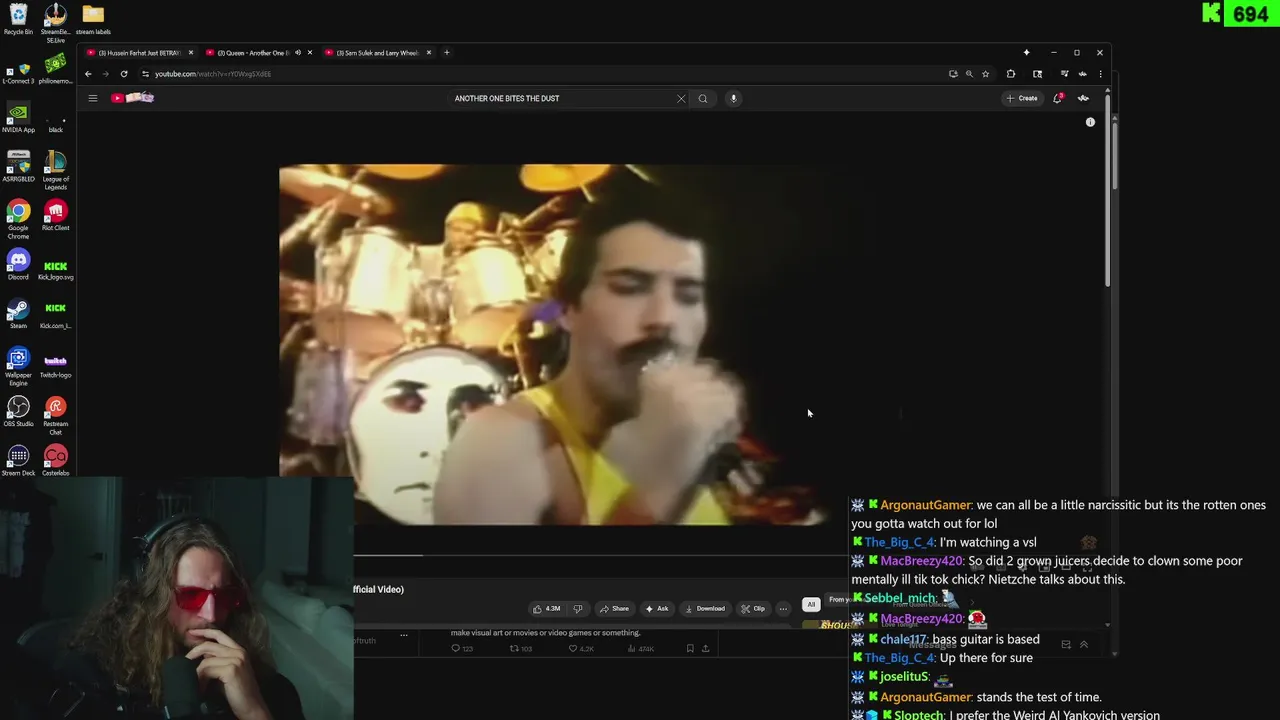The image size is (1280, 720).
Task: Select the Kick_logo.svg desktop file
Action: (x=55, y=269)
